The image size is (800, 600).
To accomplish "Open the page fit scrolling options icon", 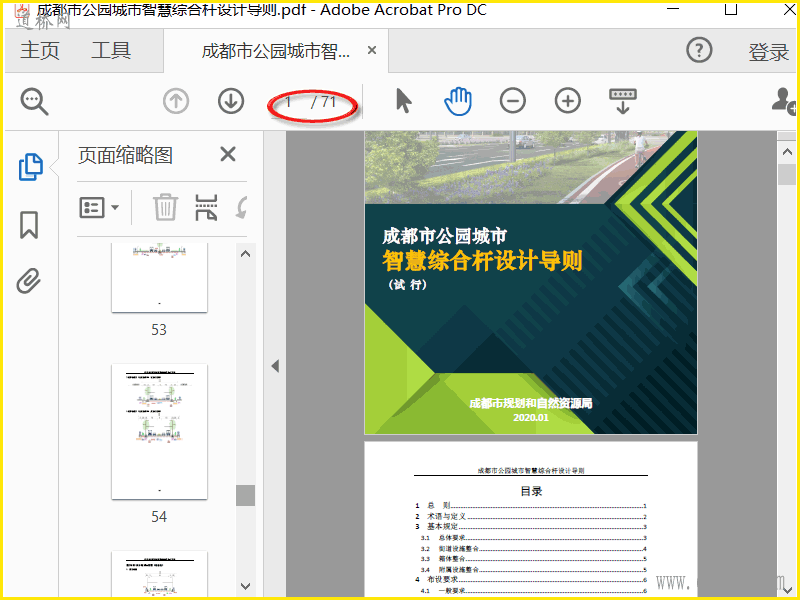I will pyautogui.click(x=622, y=101).
